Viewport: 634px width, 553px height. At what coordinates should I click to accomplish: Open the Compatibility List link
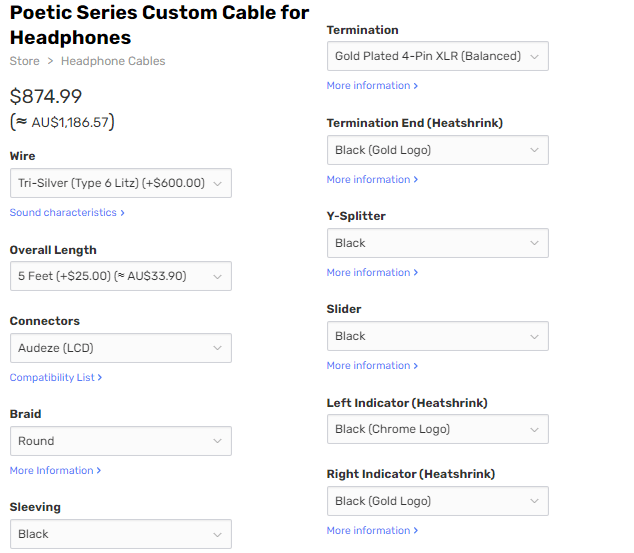(x=55, y=378)
